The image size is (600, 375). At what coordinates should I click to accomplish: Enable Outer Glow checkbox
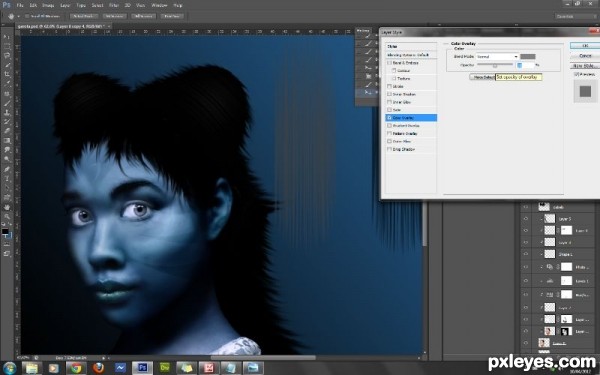pyautogui.click(x=390, y=142)
